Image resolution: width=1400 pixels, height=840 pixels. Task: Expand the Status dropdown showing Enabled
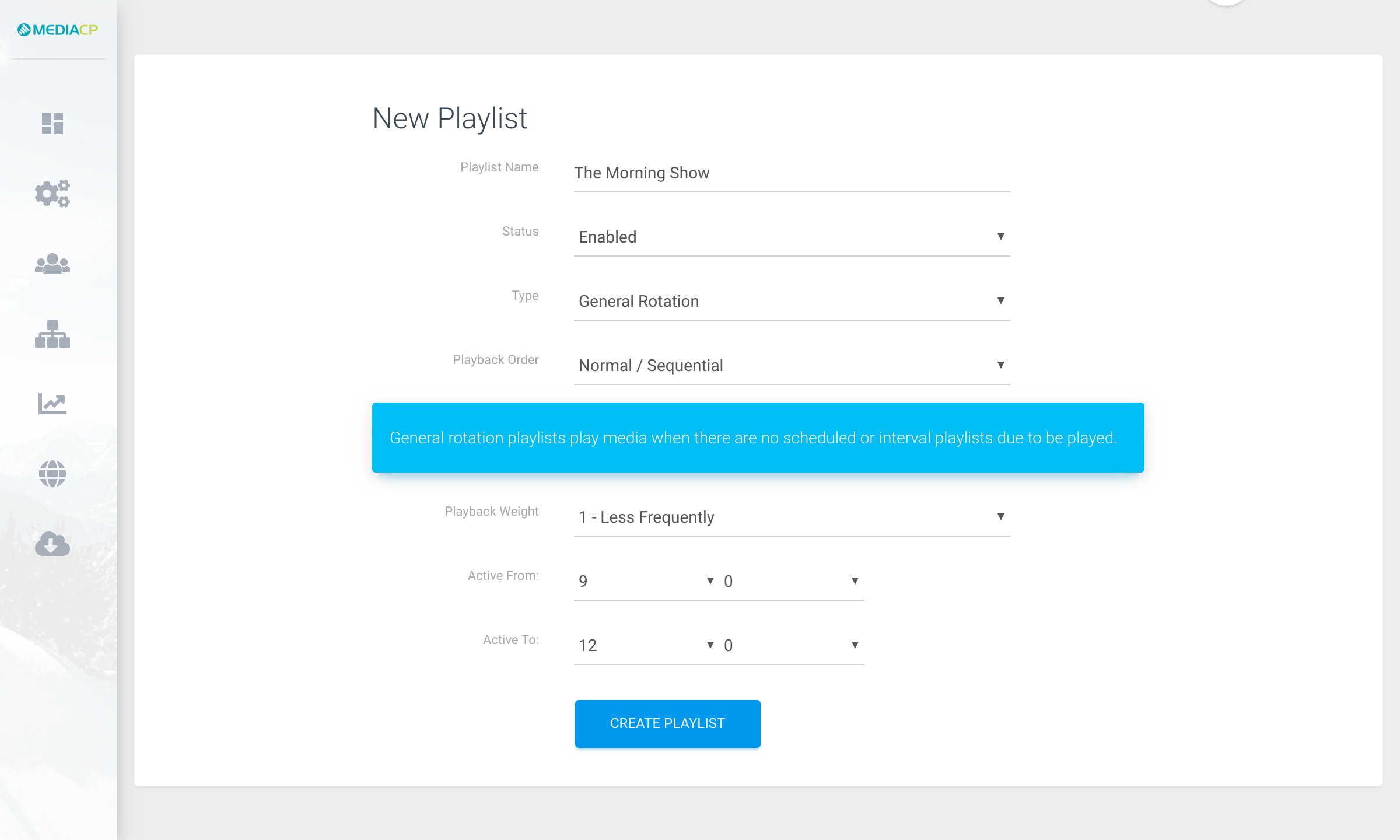coord(792,237)
